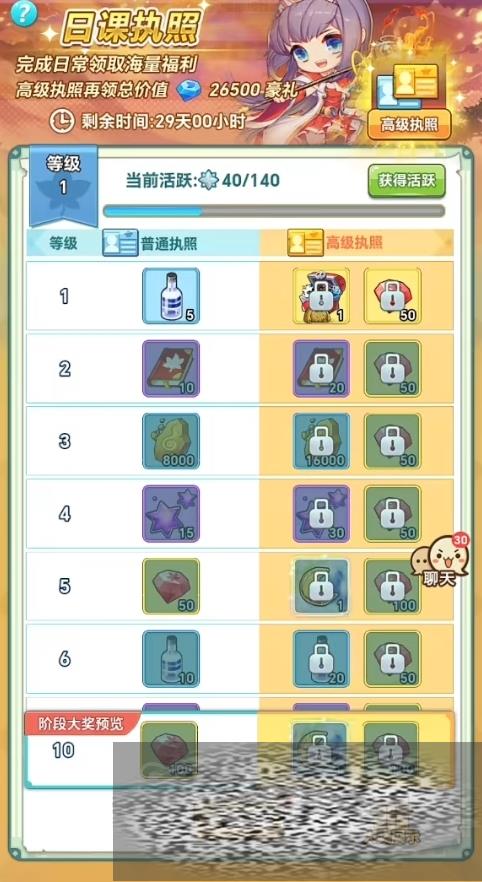Open the help question mark icon
This screenshot has height=882, width=482.
pos(23,13)
